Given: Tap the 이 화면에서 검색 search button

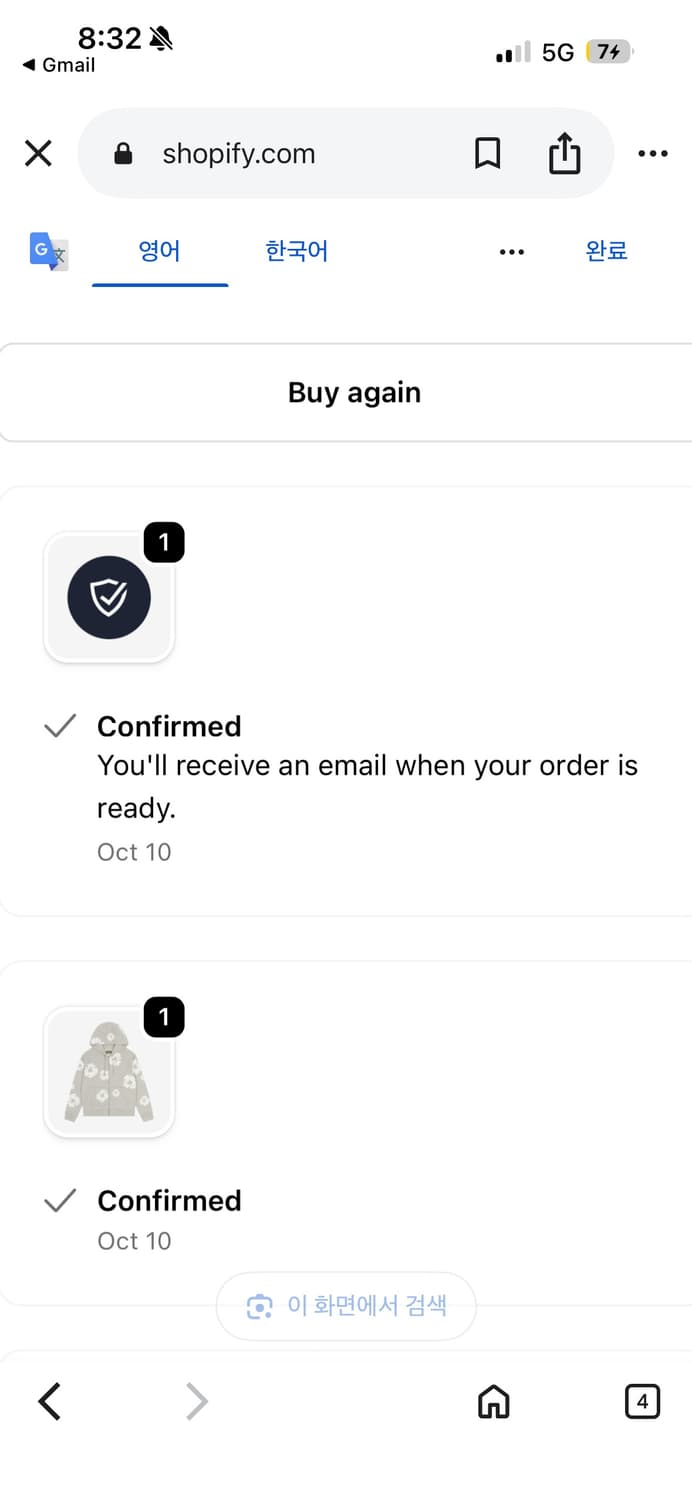Looking at the screenshot, I should coord(346,1305).
